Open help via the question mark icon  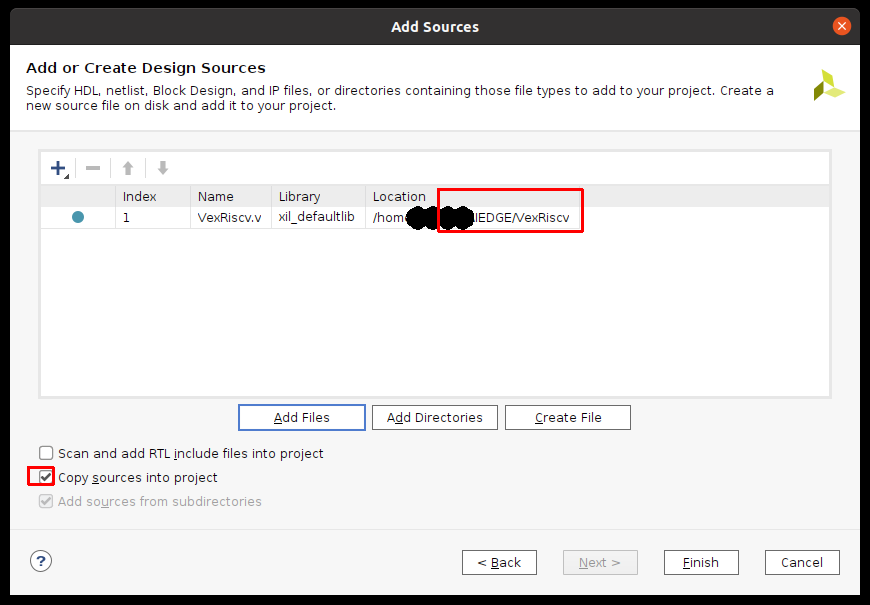tap(41, 561)
